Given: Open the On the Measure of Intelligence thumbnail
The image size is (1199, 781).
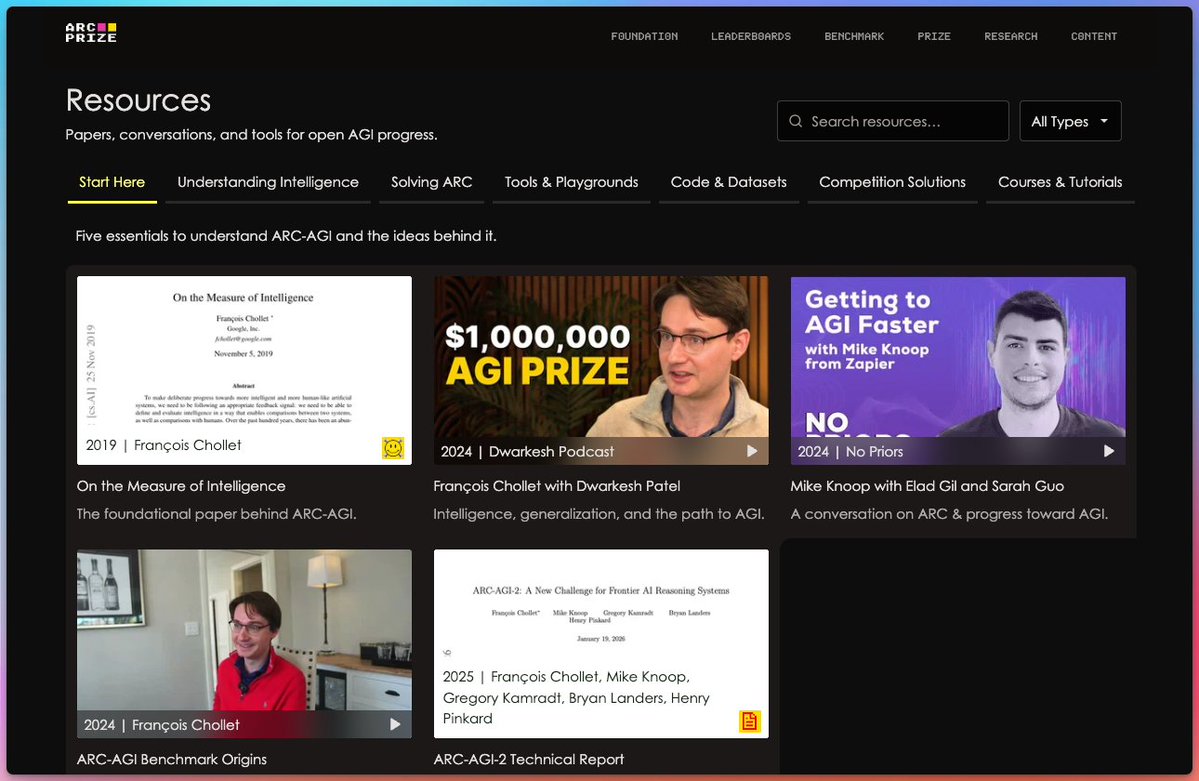Looking at the screenshot, I should (244, 370).
